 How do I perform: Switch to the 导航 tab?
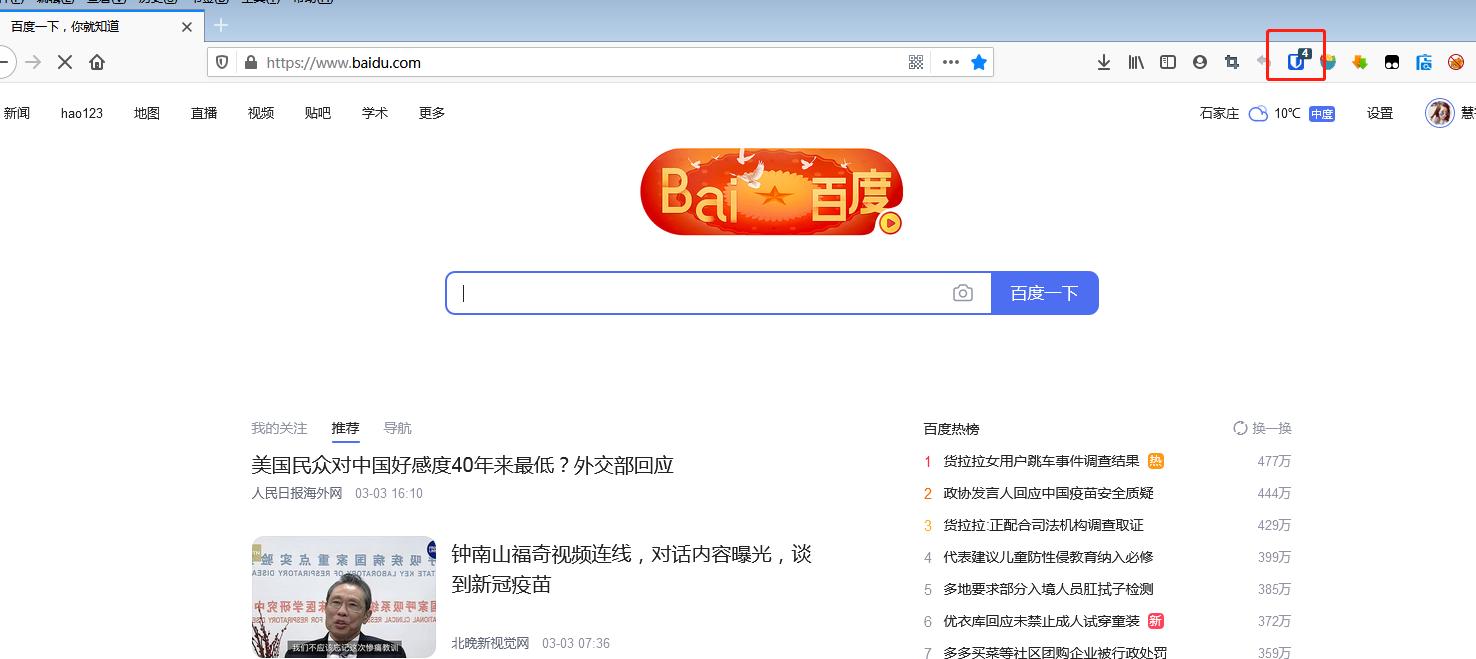(397, 428)
